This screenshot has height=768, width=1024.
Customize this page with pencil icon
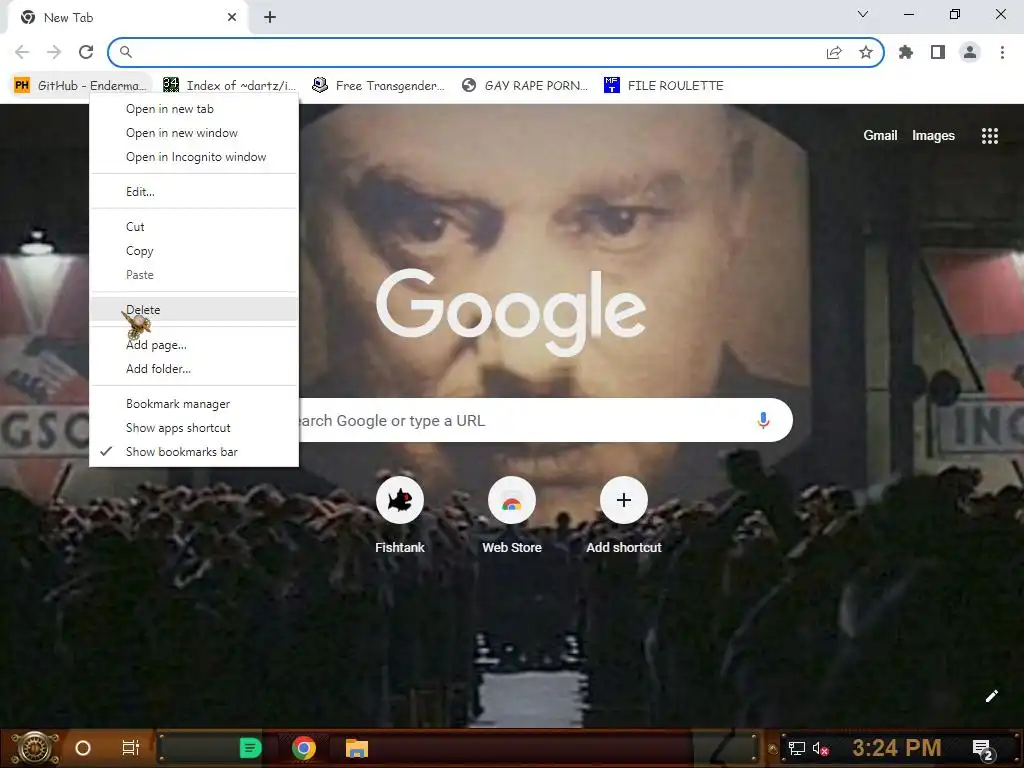pos(991,696)
